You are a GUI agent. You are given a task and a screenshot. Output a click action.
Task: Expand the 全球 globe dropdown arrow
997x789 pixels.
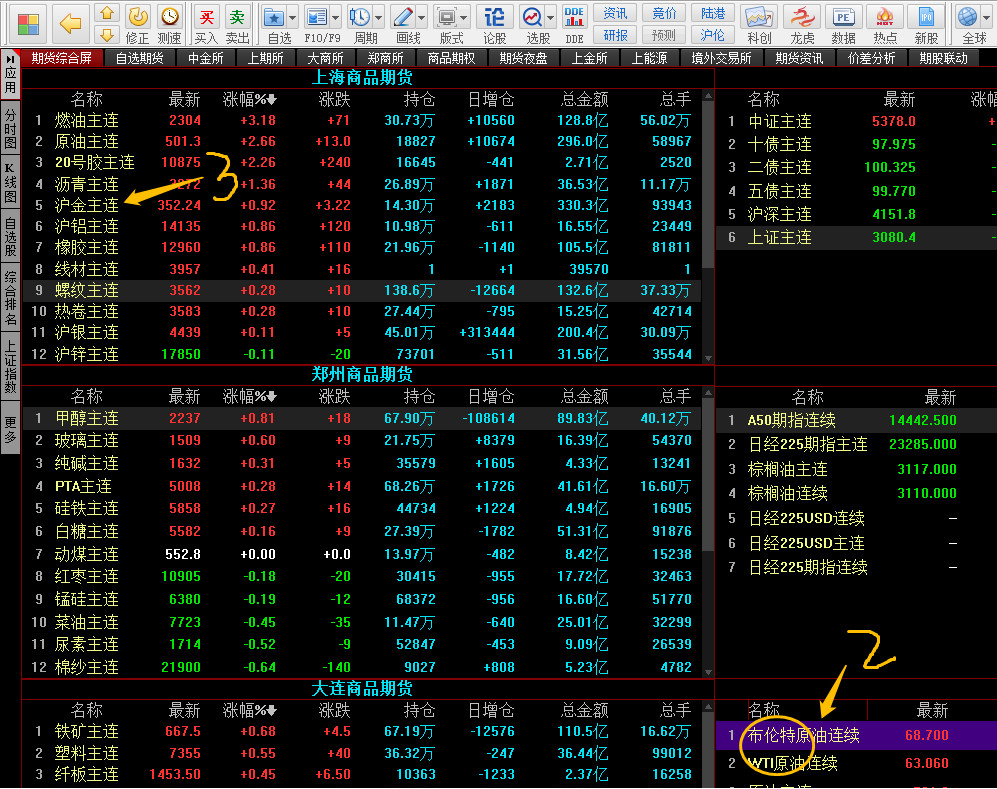pos(985,18)
